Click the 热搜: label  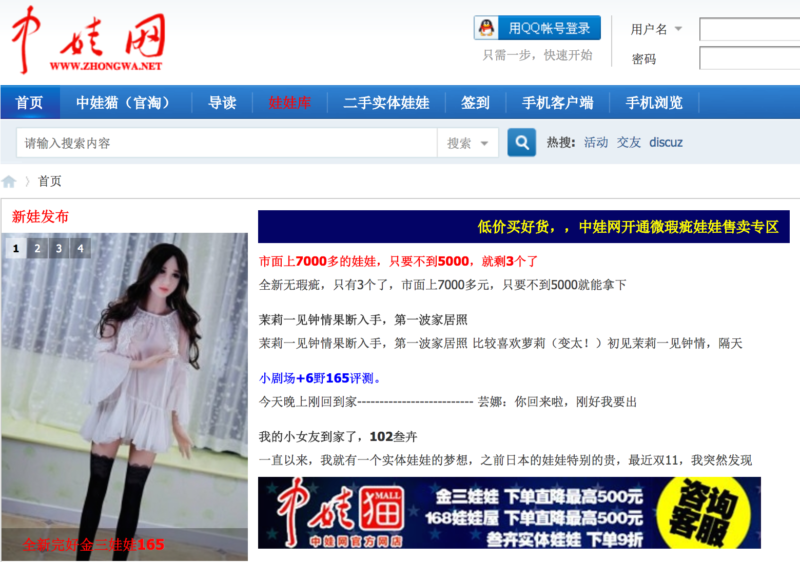click(x=561, y=142)
